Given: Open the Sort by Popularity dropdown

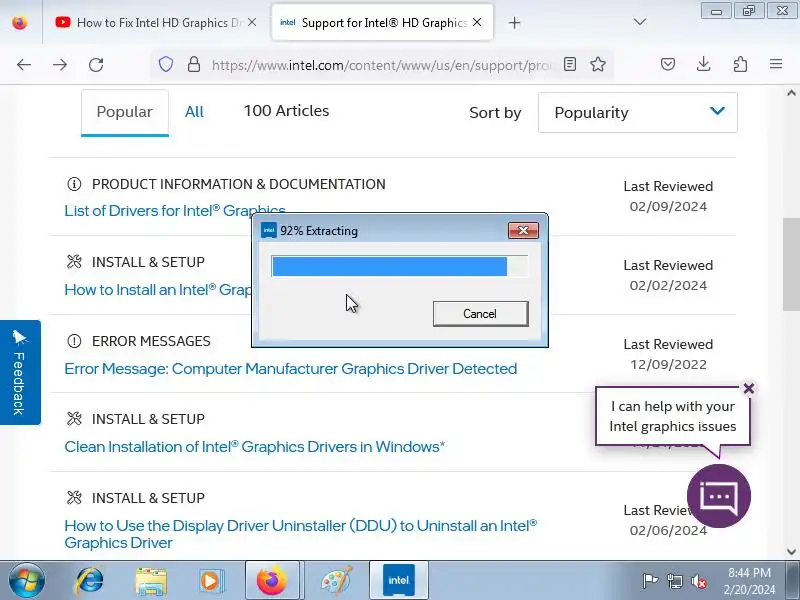Looking at the screenshot, I should point(637,112).
